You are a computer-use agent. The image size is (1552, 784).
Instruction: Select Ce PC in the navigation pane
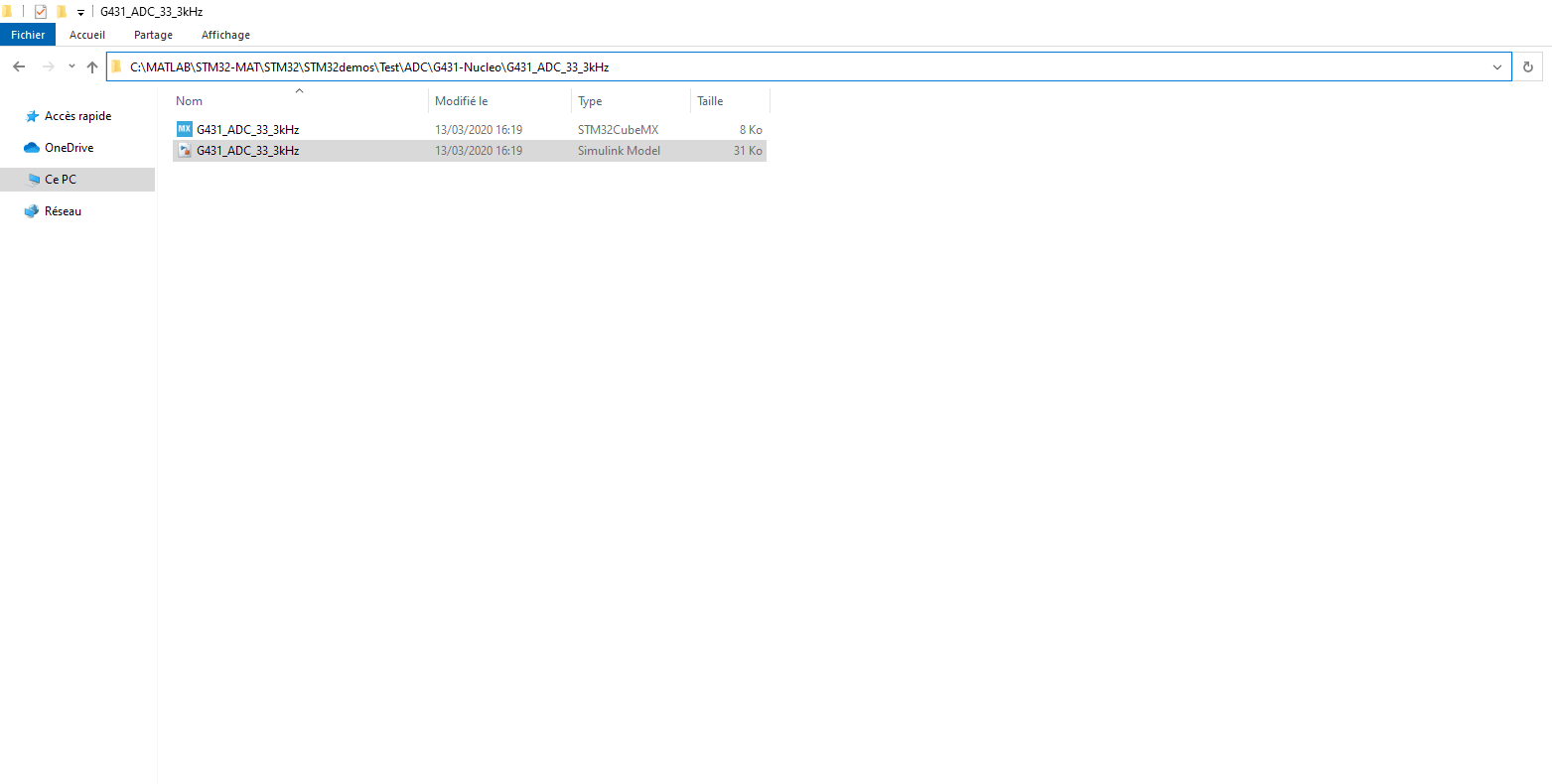(x=60, y=180)
